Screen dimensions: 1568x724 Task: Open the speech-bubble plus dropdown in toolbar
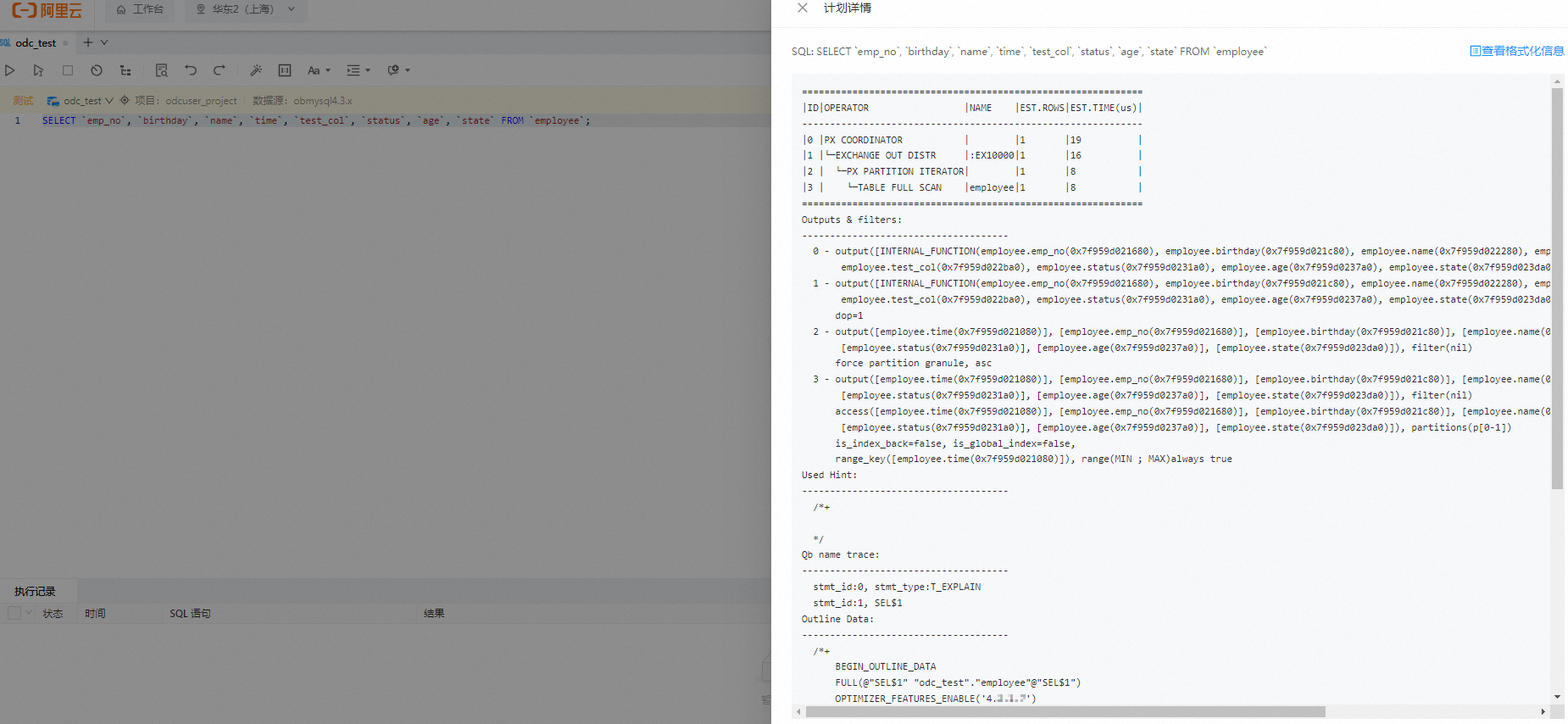pyautogui.click(x=398, y=70)
